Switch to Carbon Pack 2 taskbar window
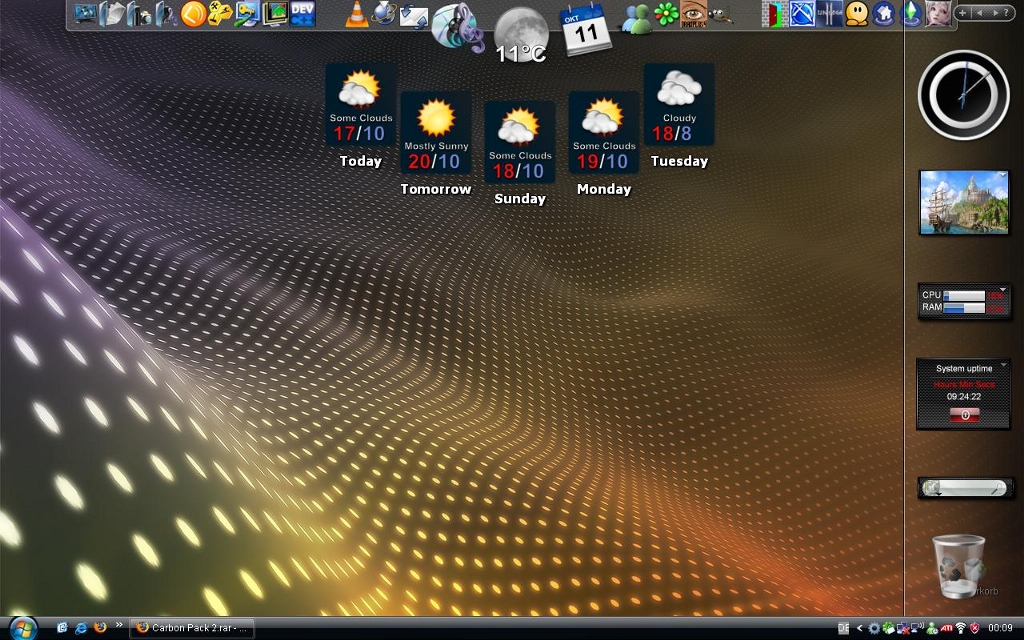The image size is (1024, 640). tap(193, 628)
